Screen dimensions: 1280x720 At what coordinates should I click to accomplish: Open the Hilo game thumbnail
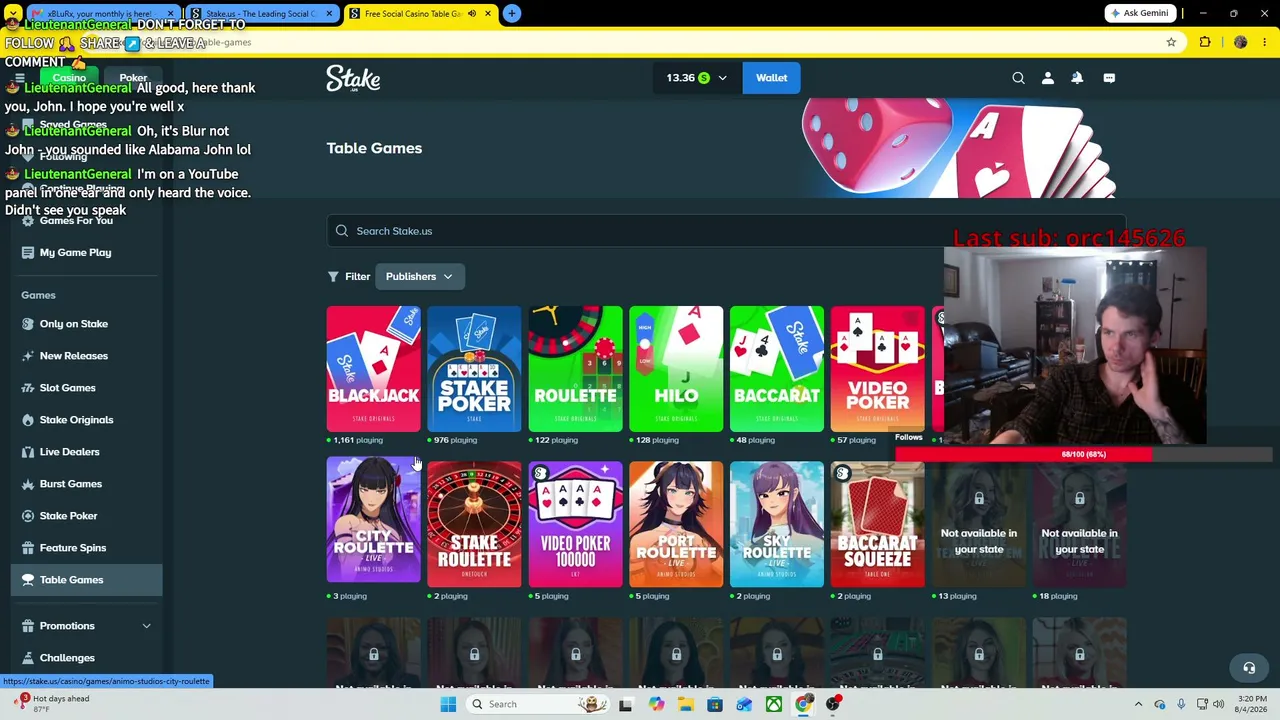(x=676, y=369)
